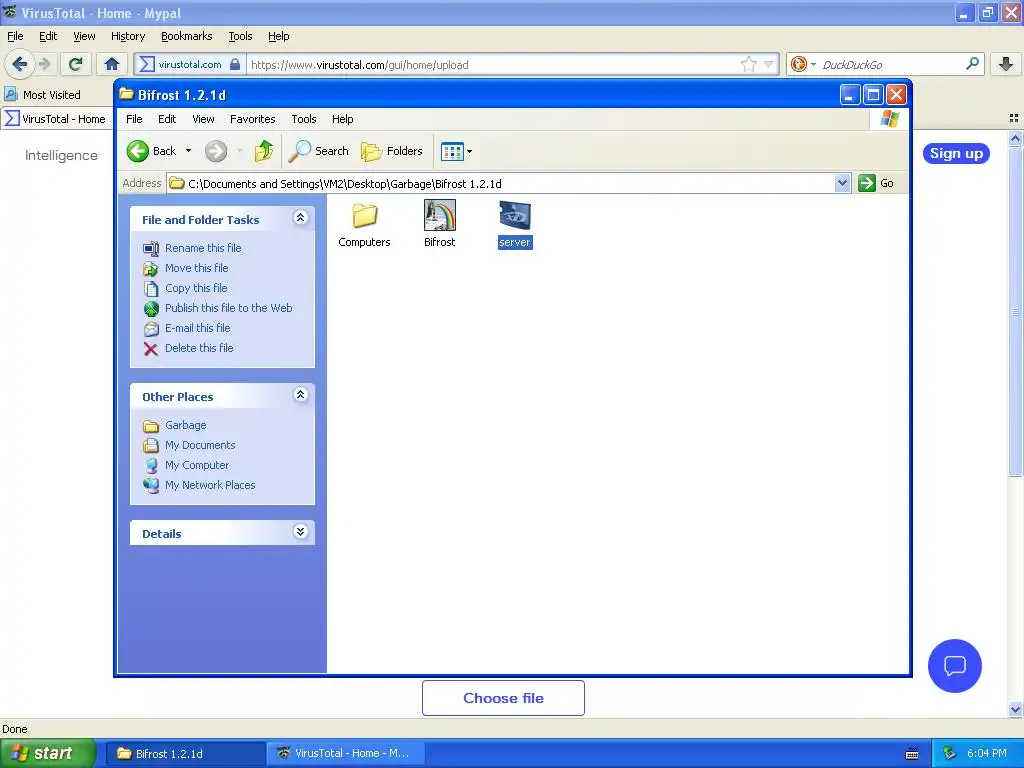Click Rename this file
The image size is (1024, 768).
[203, 248]
